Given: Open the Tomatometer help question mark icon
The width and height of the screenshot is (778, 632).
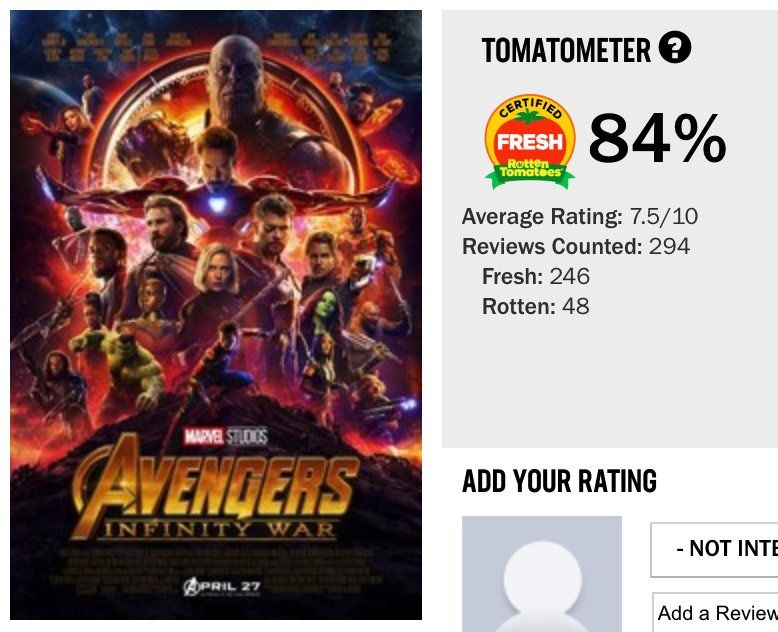Looking at the screenshot, I should point(674,47).
